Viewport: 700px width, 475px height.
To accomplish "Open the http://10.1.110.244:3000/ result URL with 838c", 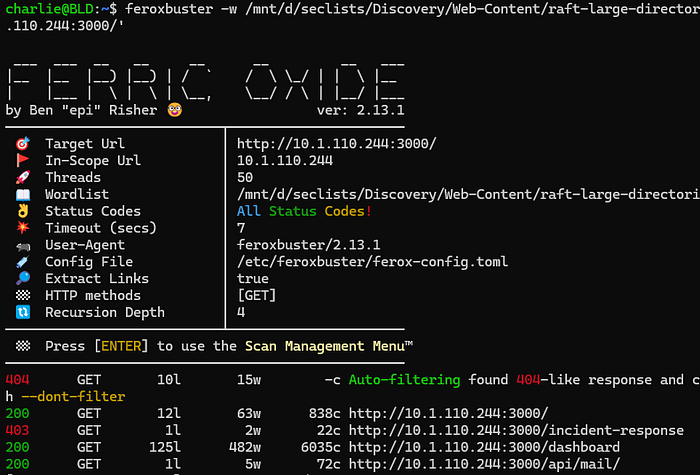I will tap(448, 413).
